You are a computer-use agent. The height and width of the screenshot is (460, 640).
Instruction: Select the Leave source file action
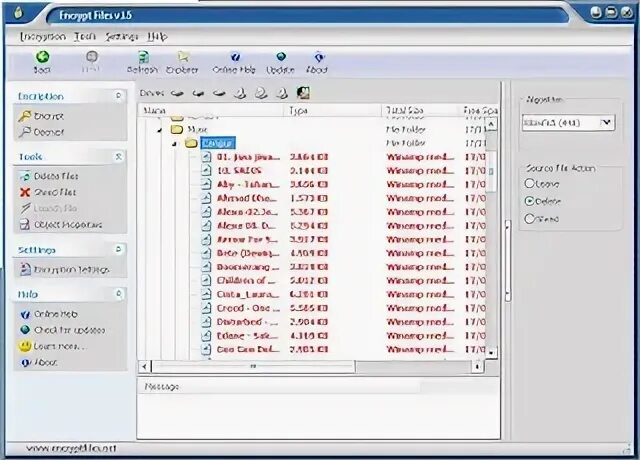click(529, 183)
